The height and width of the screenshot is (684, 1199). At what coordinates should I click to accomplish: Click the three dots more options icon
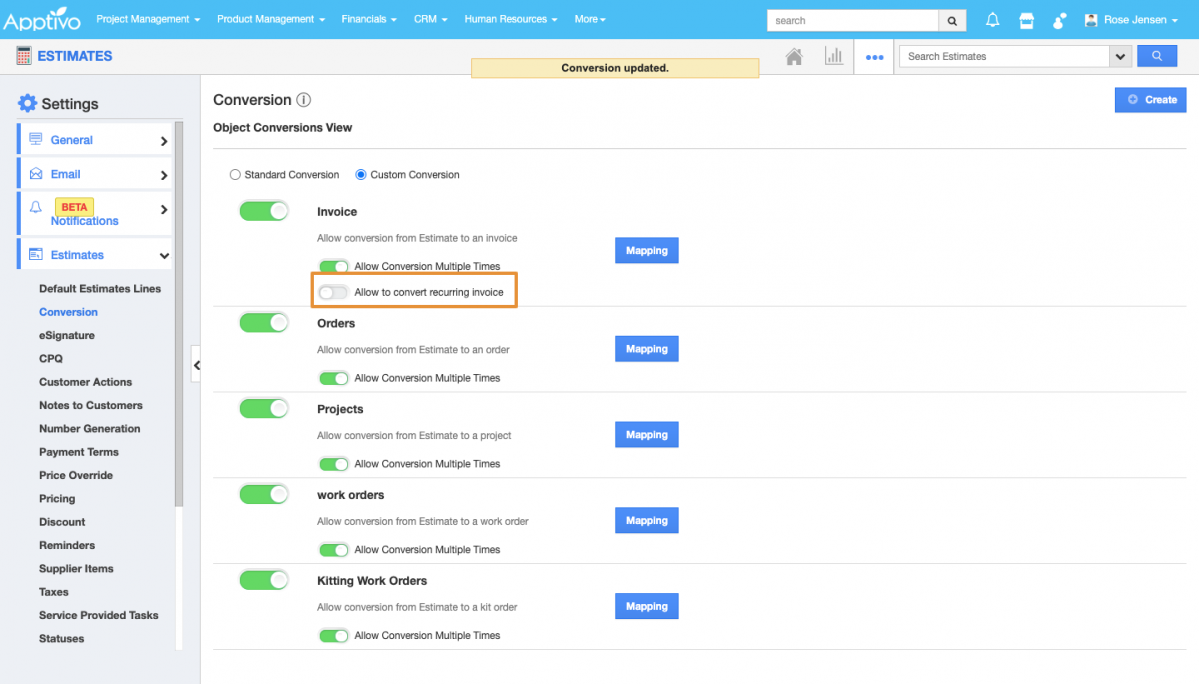tap(874, 58)
